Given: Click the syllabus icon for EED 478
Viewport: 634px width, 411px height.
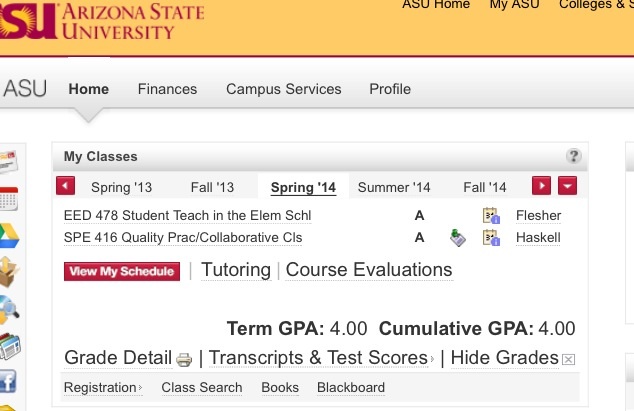Looking at the screenshot, I should pyautogui.click(x=491, y=215).
